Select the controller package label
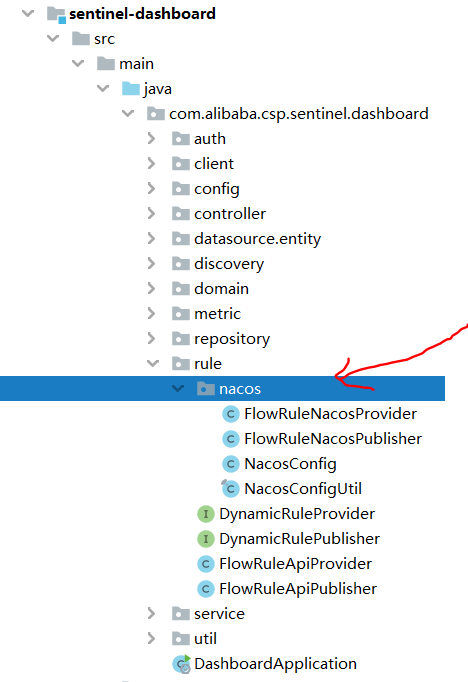The image size is (468, 682). coord(230,214)
